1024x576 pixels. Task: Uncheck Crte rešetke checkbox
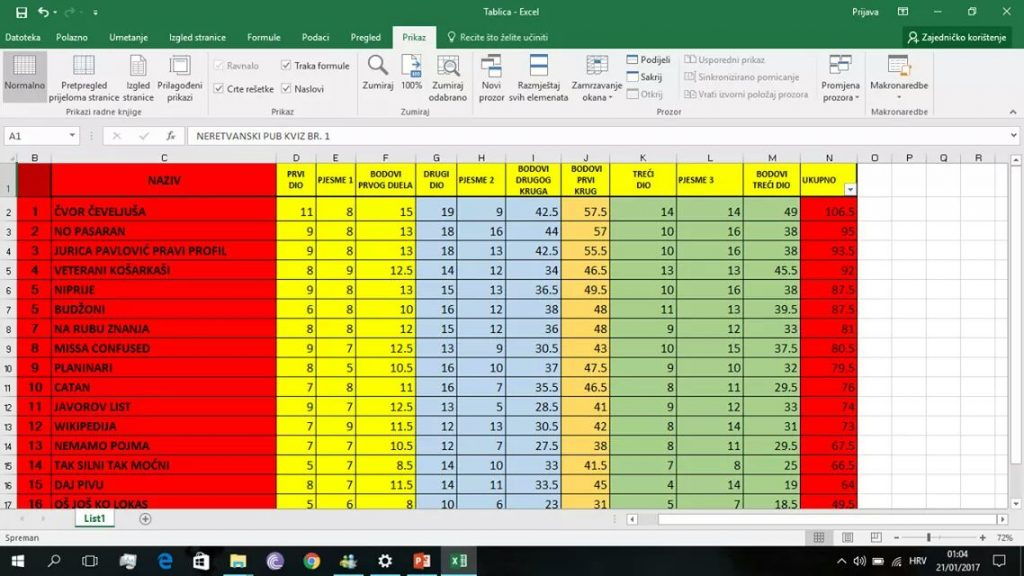coord(219,89)
